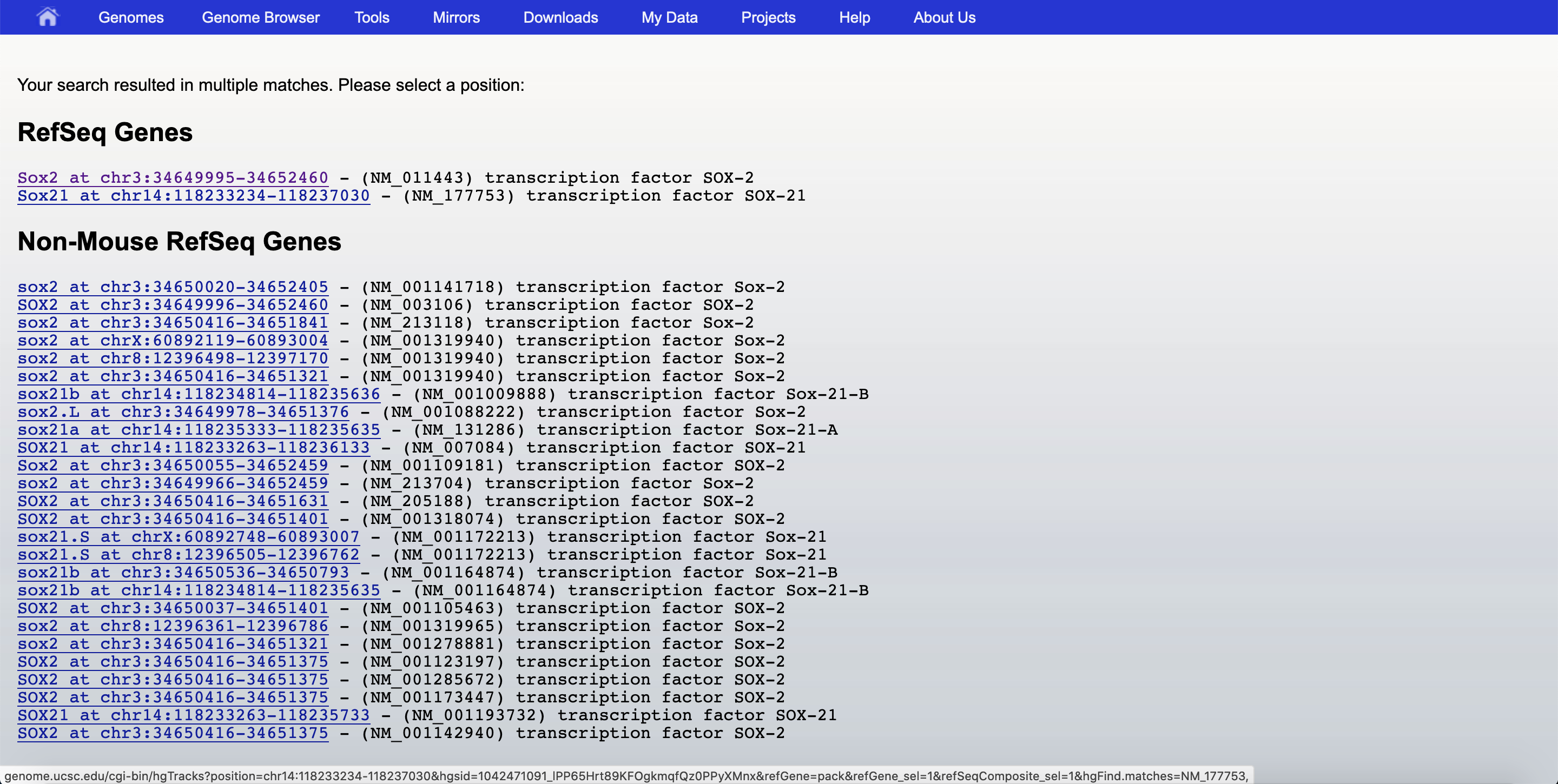Image resolution: width=1558 pixels, height=784 pixels.
Task: Select sox21.S at chrX:60892748-60893007 link
Action: (188, 537)
